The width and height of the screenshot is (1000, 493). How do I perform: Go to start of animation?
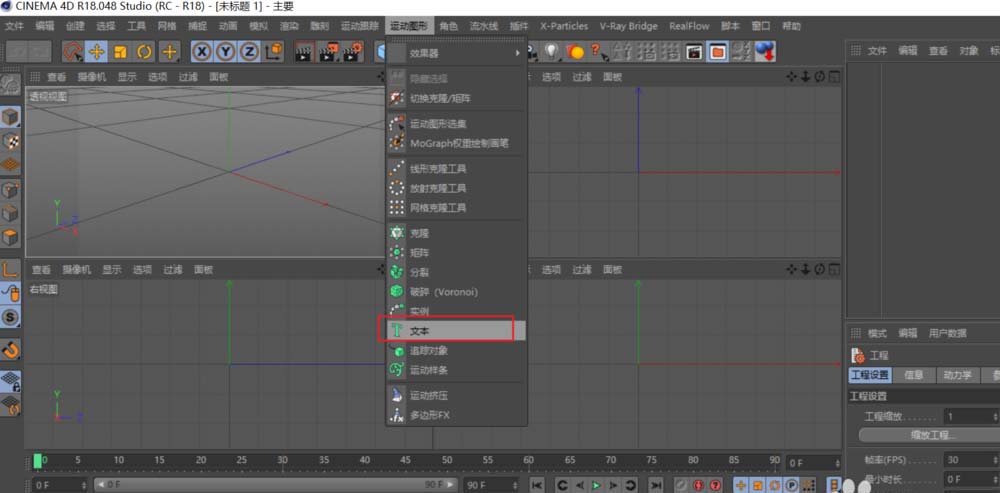(538, 485)
